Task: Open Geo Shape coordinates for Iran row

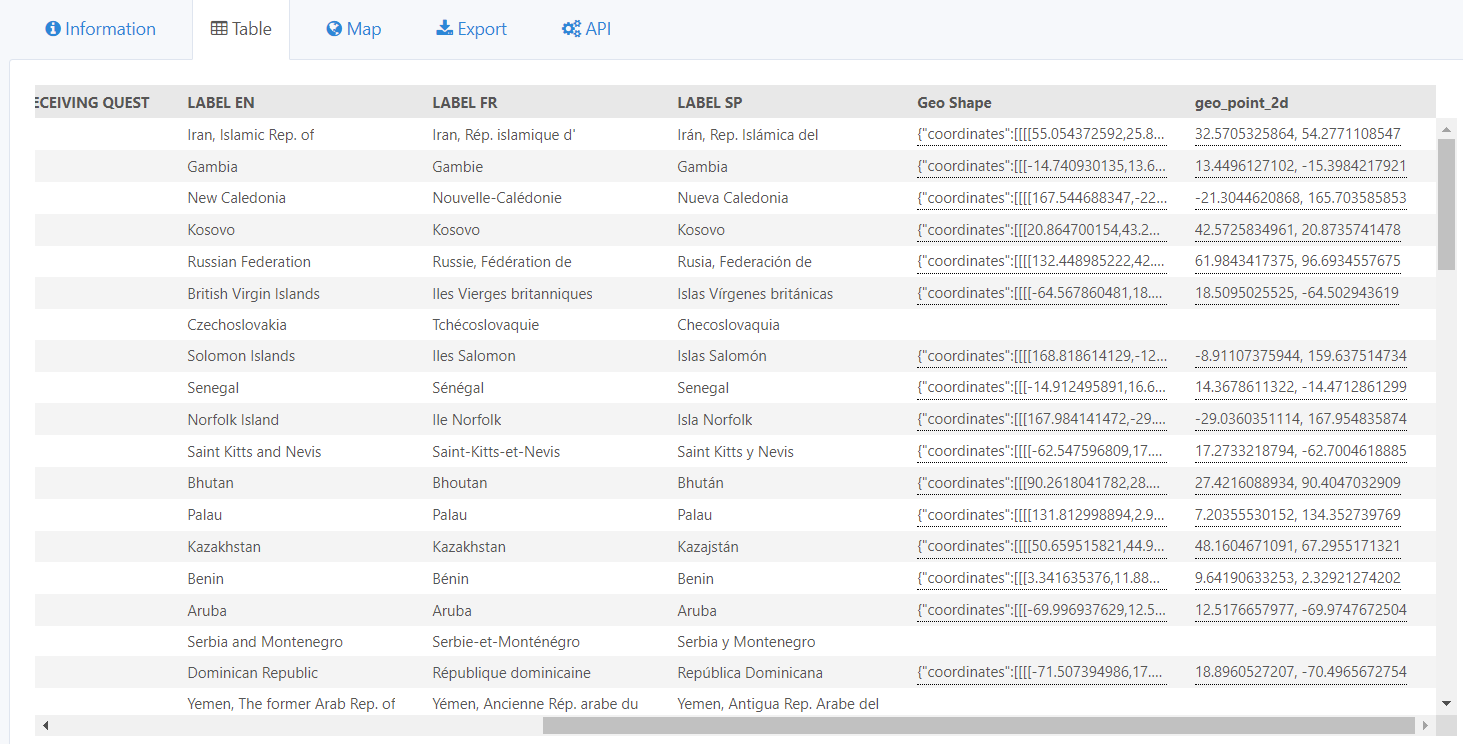Action: (1041, 134)
